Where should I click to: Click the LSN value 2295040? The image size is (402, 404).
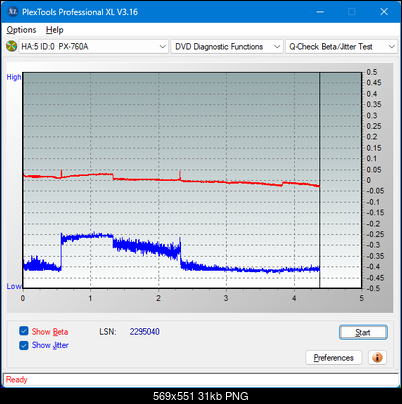point(145,332)
